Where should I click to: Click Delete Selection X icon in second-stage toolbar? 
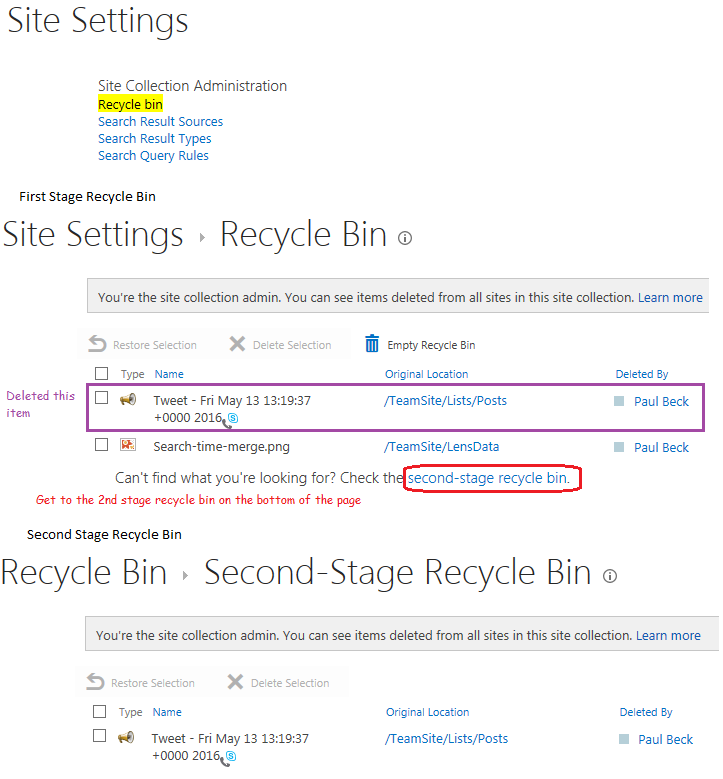[235, 682]
